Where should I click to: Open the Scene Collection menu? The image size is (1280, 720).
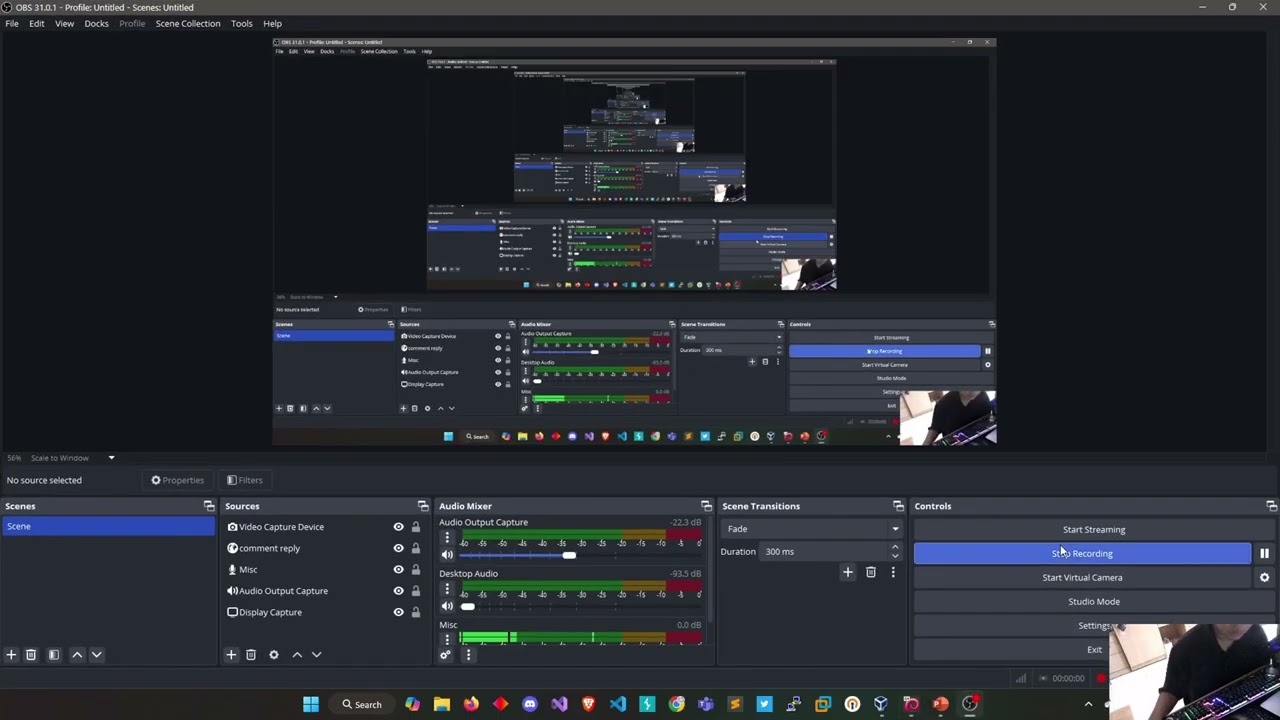coord(187,23)
